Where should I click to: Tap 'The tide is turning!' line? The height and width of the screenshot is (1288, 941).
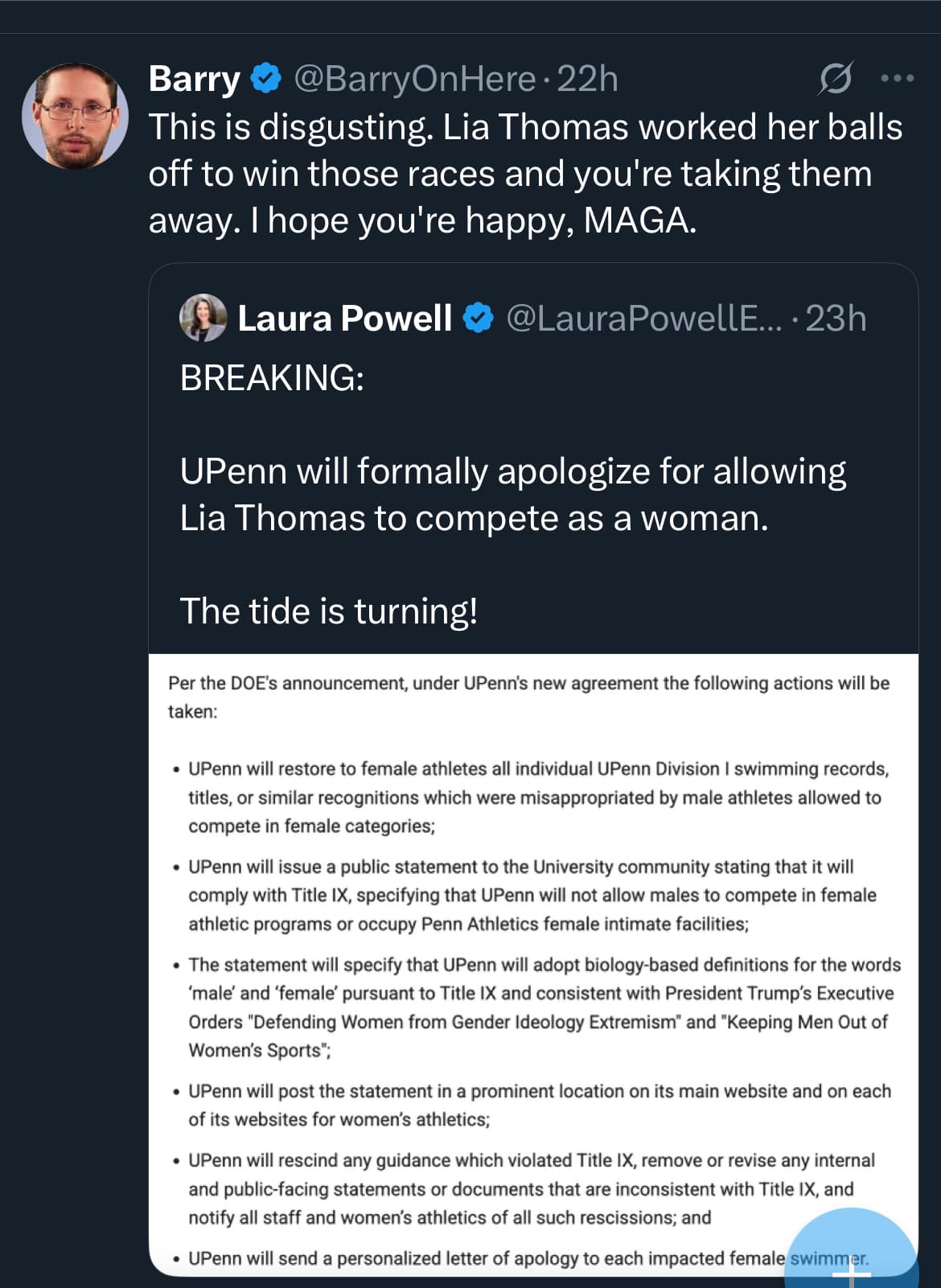329,611
